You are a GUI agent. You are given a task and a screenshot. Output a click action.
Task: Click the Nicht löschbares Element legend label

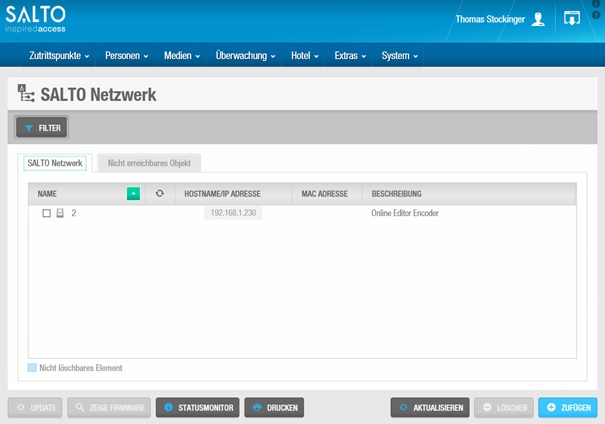(x=81, y=368)
